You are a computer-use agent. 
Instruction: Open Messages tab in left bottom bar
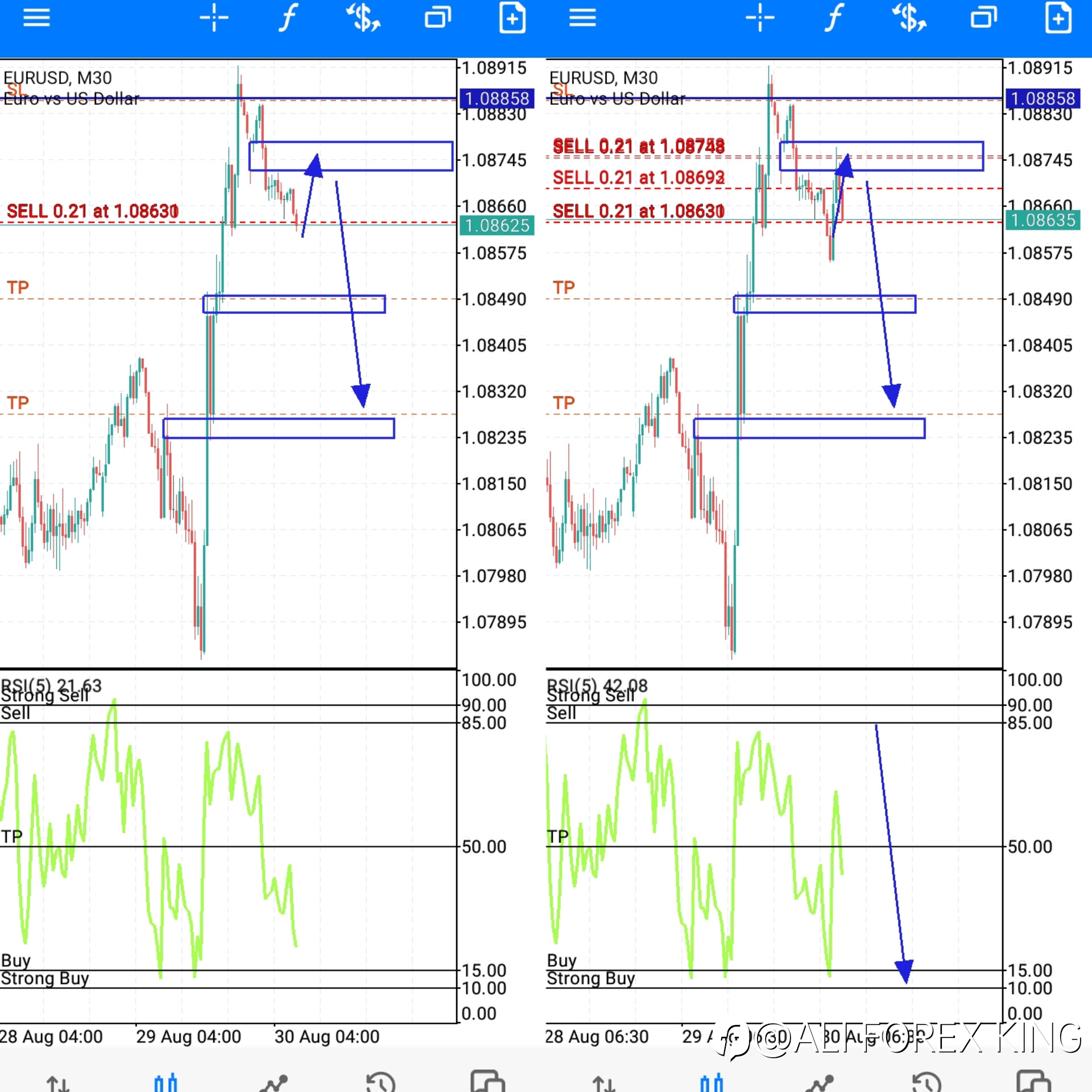[488, 1081]
